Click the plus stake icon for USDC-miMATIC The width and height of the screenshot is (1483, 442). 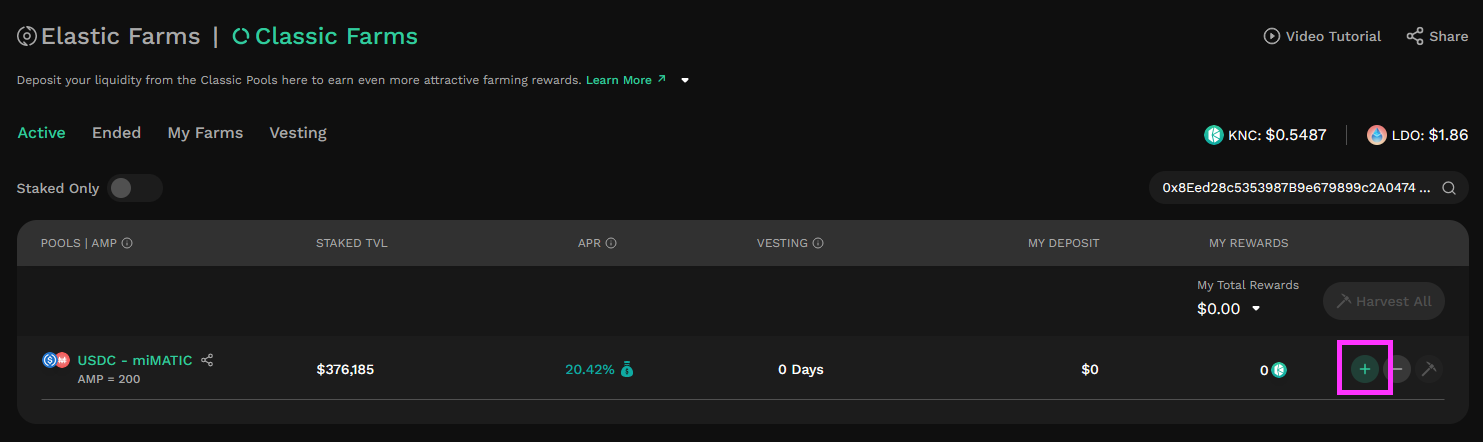pos(1365,369)
